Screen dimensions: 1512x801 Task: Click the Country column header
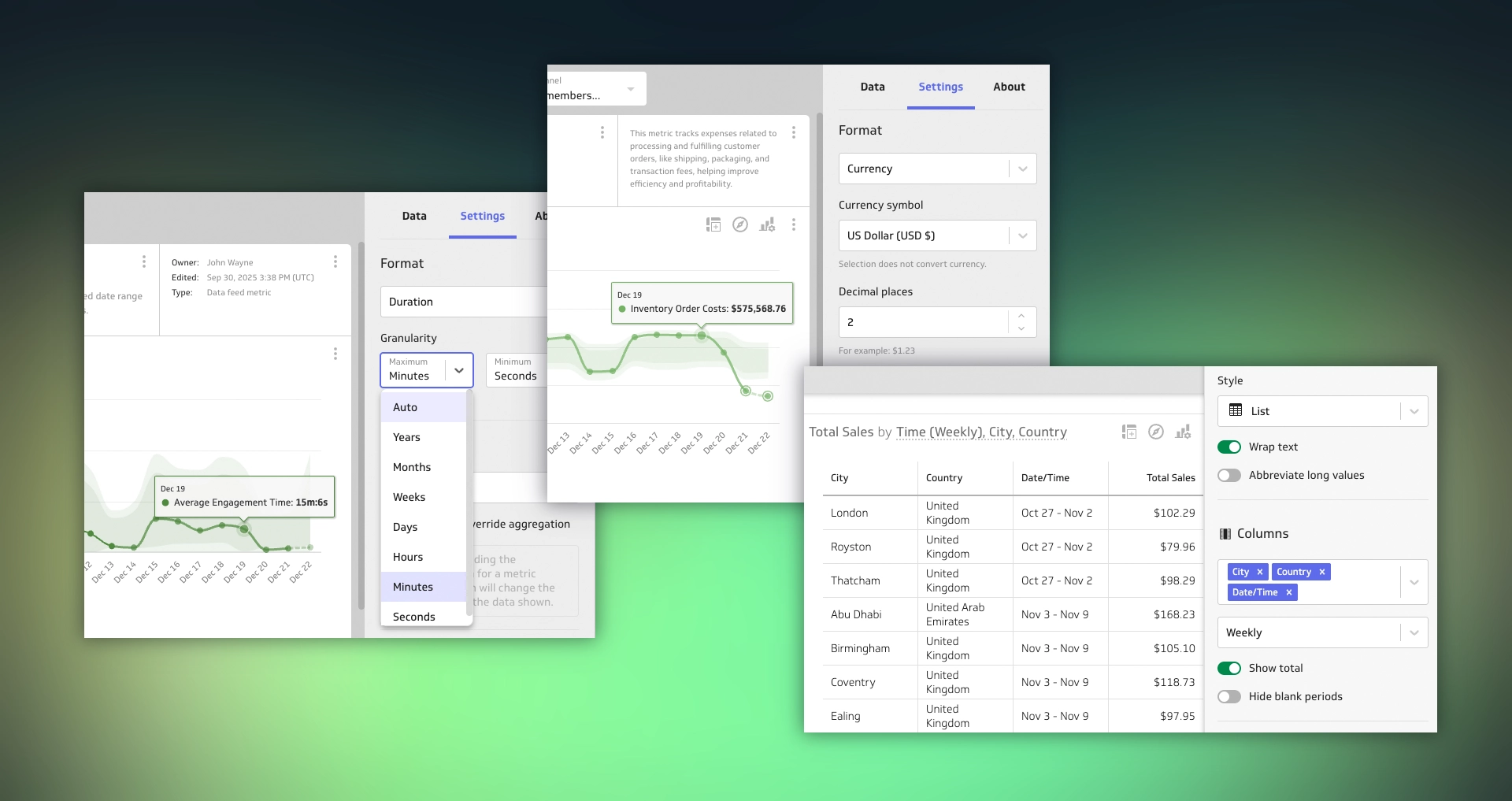point(944,478)
